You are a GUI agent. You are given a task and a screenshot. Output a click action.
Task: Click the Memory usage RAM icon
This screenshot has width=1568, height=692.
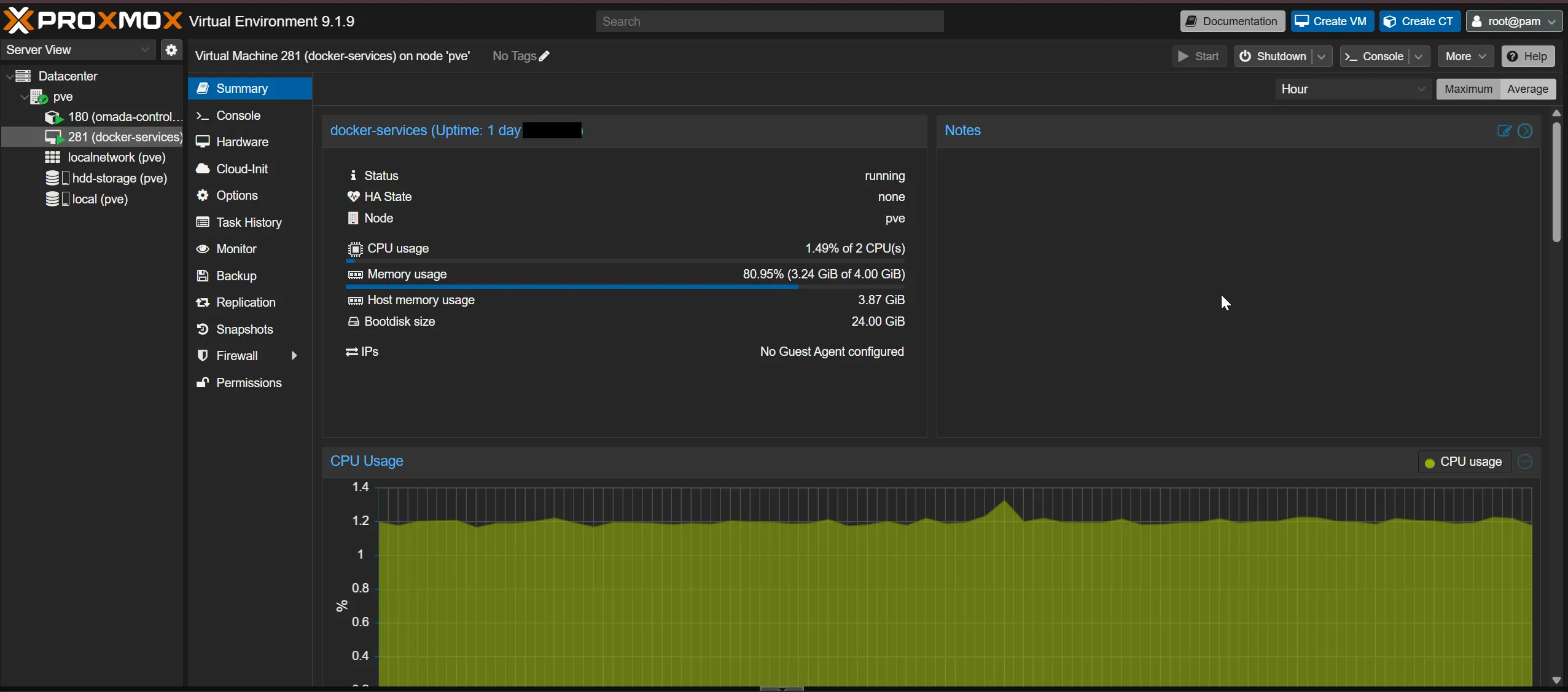(x=355, y=275)
